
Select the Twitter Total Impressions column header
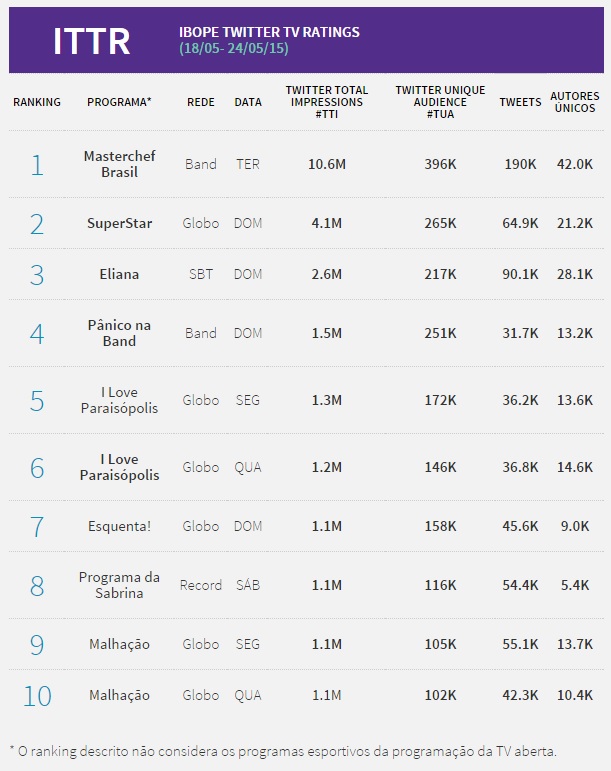[327, 102]
